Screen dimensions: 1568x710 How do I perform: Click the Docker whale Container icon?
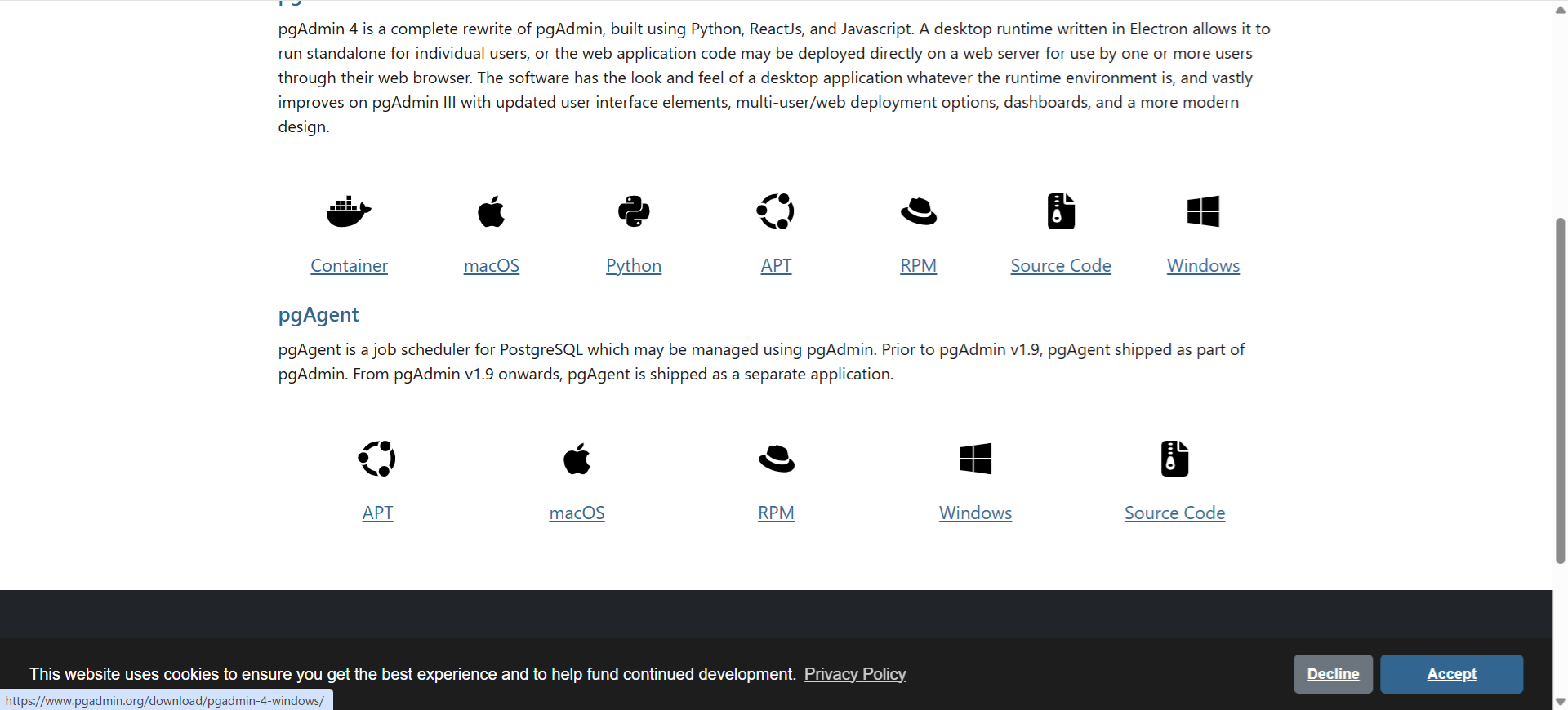(349, 211)
